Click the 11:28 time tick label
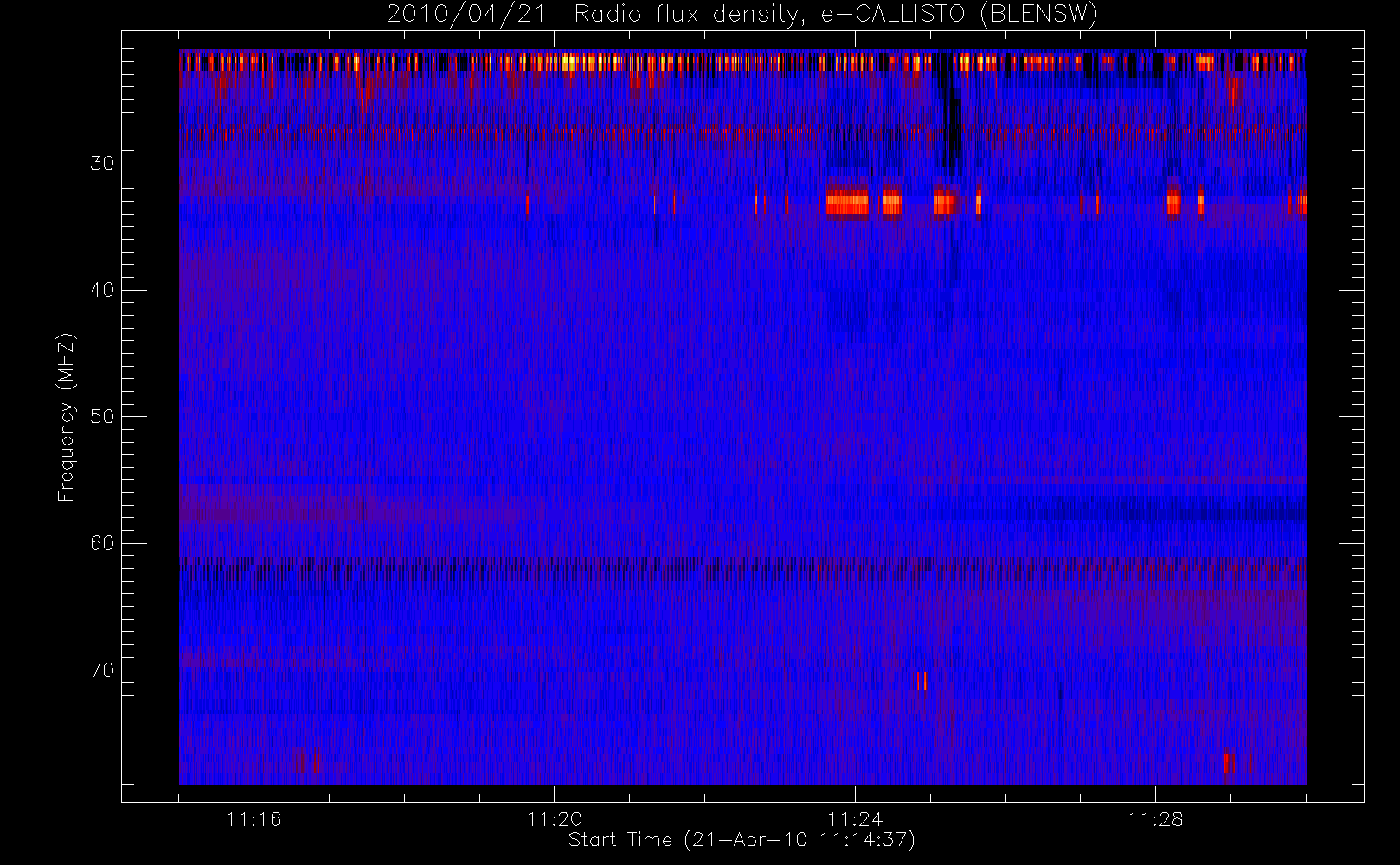 click(1155, 819)
